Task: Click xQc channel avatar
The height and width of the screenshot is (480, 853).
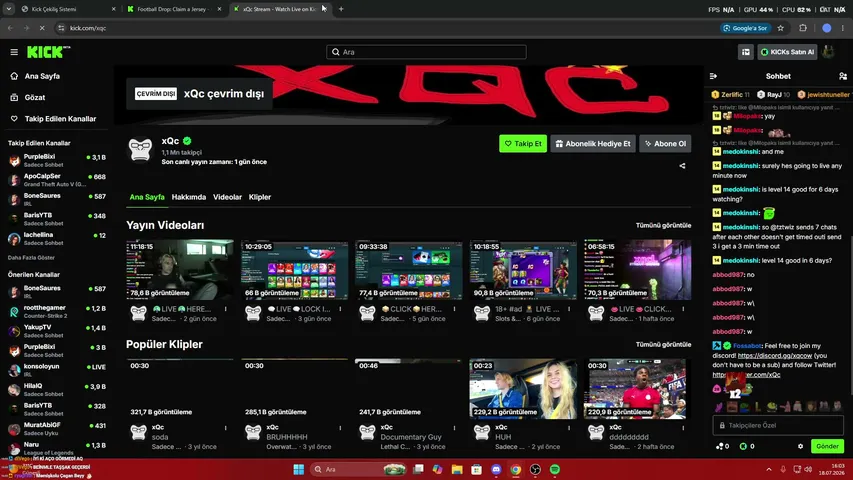Action: pos(140,150)
